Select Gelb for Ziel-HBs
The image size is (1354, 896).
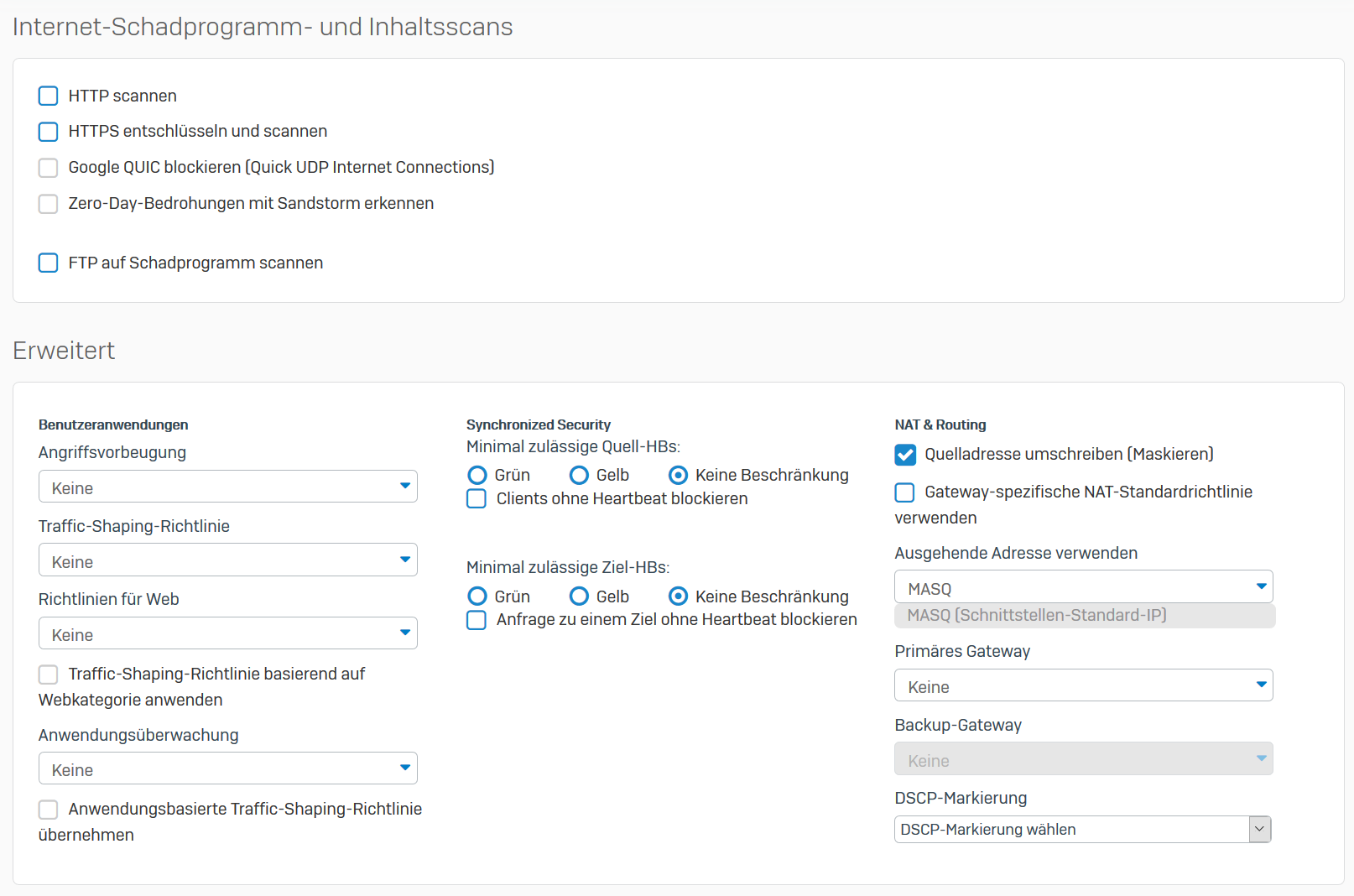[579, 596]
